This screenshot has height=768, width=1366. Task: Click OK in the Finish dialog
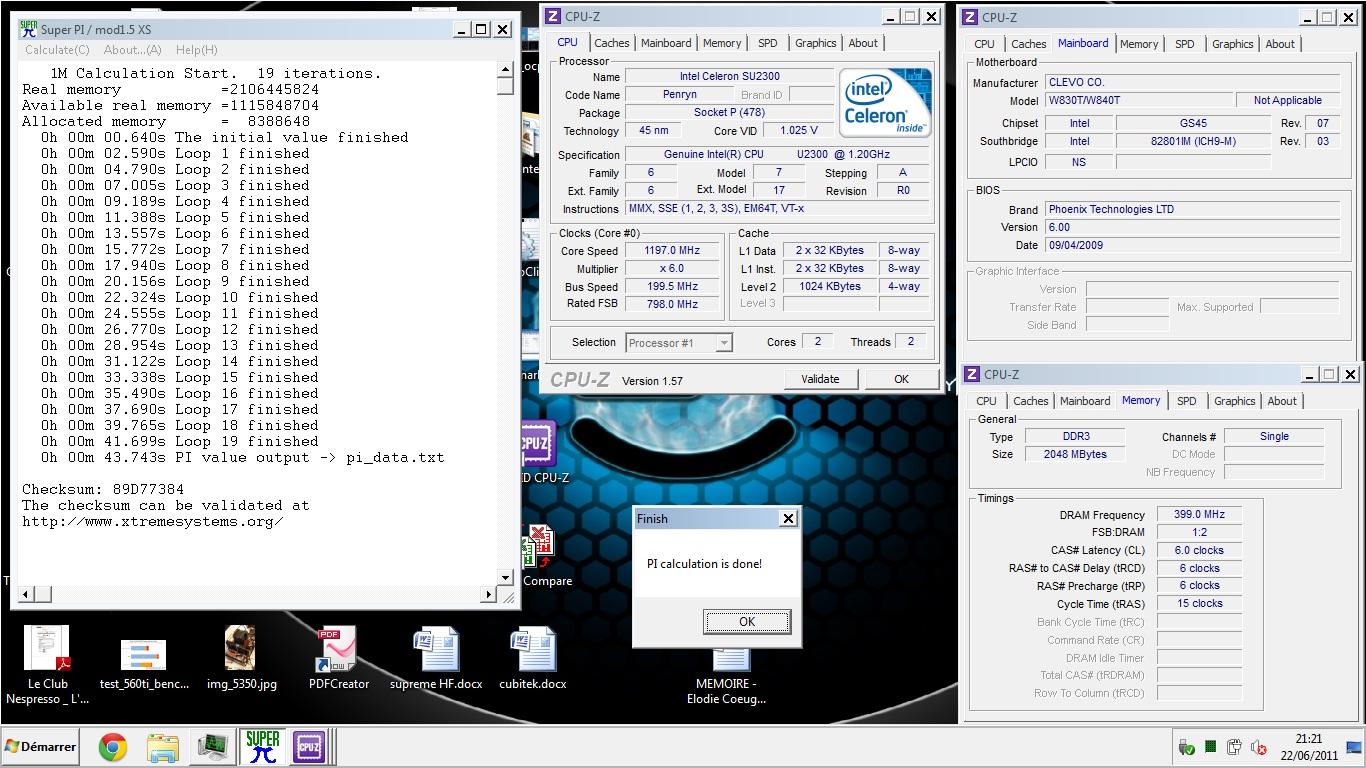[746, 621]
